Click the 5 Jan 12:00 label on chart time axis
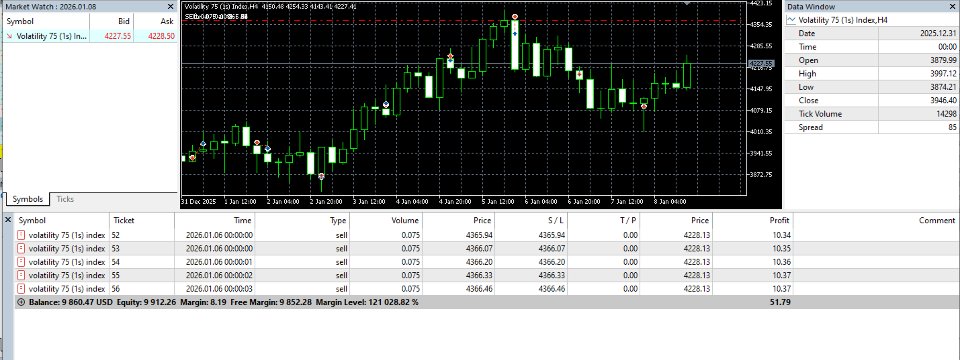Image resolution: width=960 pixels, height=360 pixels. [x=498, y=201]
